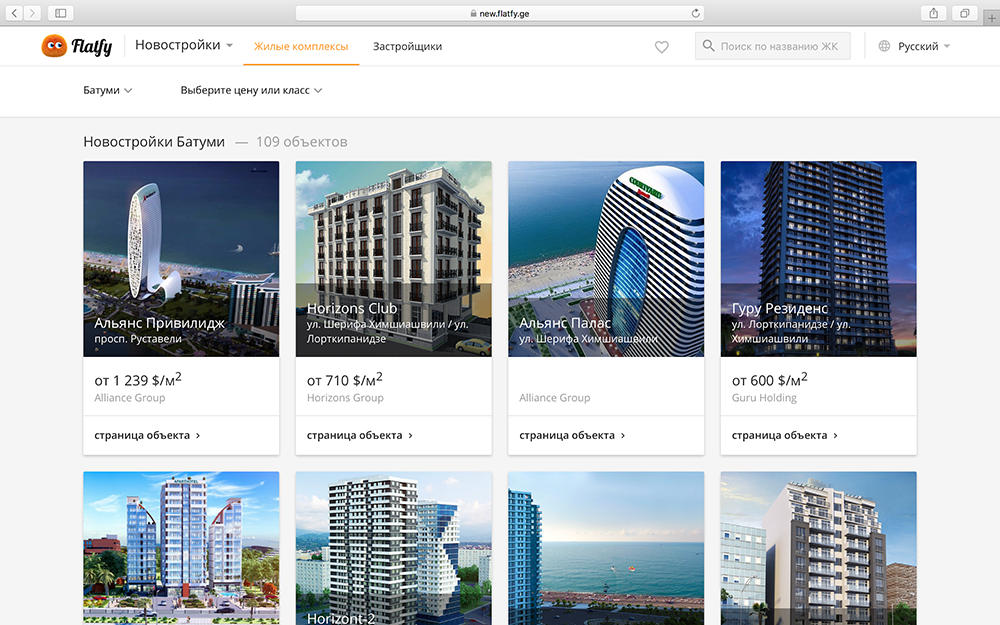Screen dimensions: 1000x625
Task: Click the new.flatfy.ge address bar
Action: (x=500, y=13)
